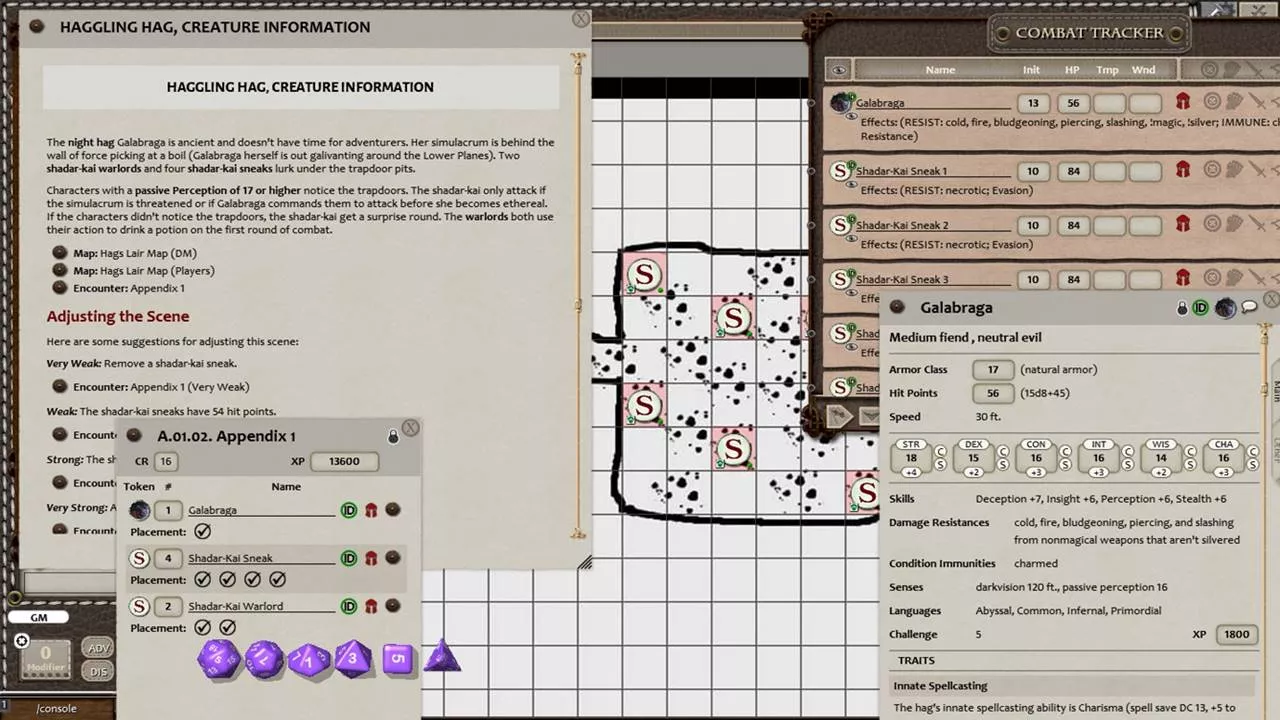Edit Galabraga's initiative field showing 13
Image resolution: width=1280 pixels, height=720 pixels.
tap(1033, 103)
